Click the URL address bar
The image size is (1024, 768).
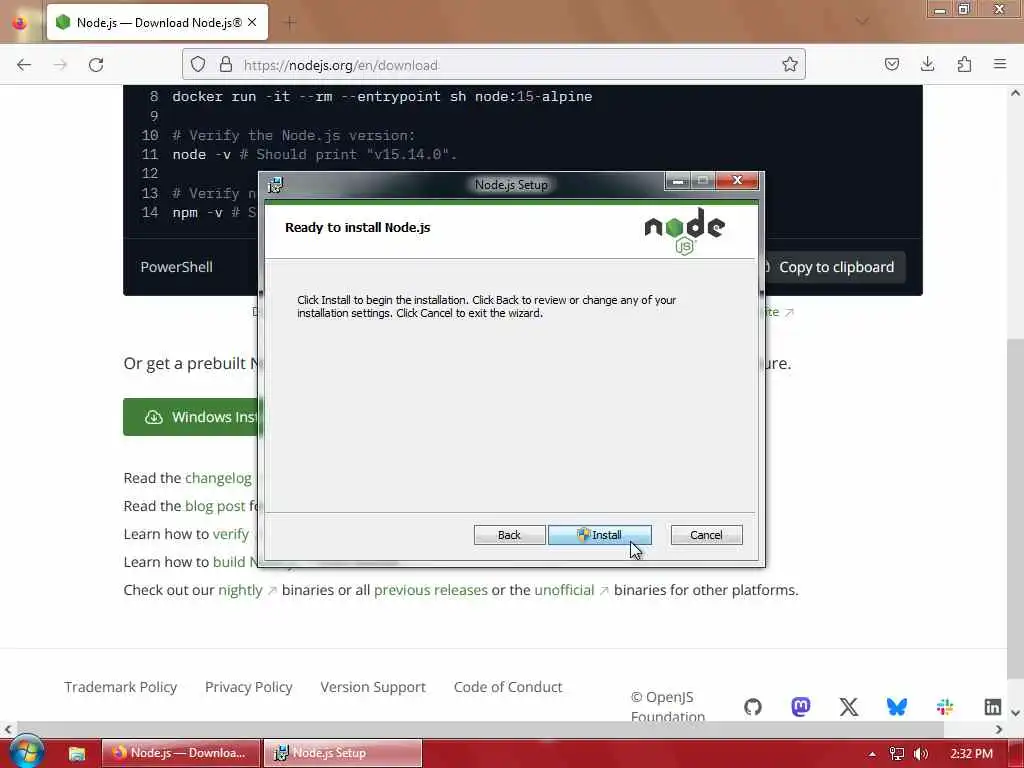(x=494, y=65)
